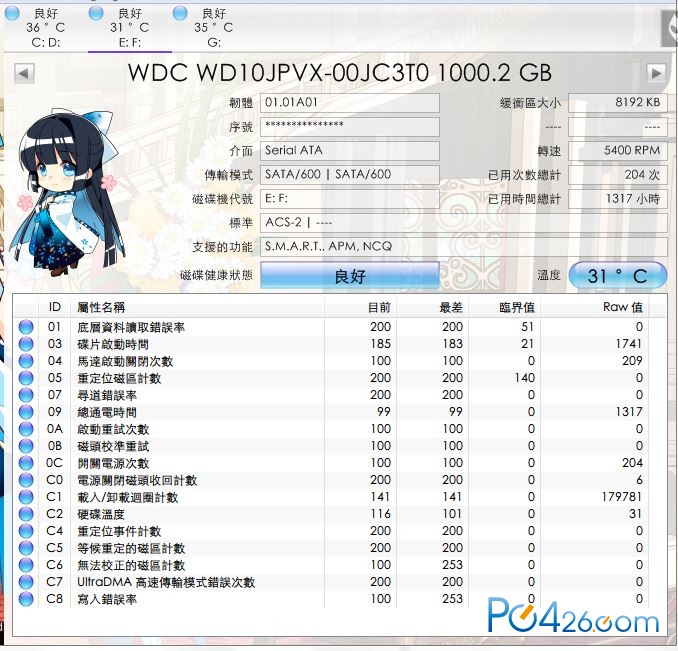Select the 硬碟溫度 attribute row
The height and width of the screenshot is (651, 678).
(339, 514)
